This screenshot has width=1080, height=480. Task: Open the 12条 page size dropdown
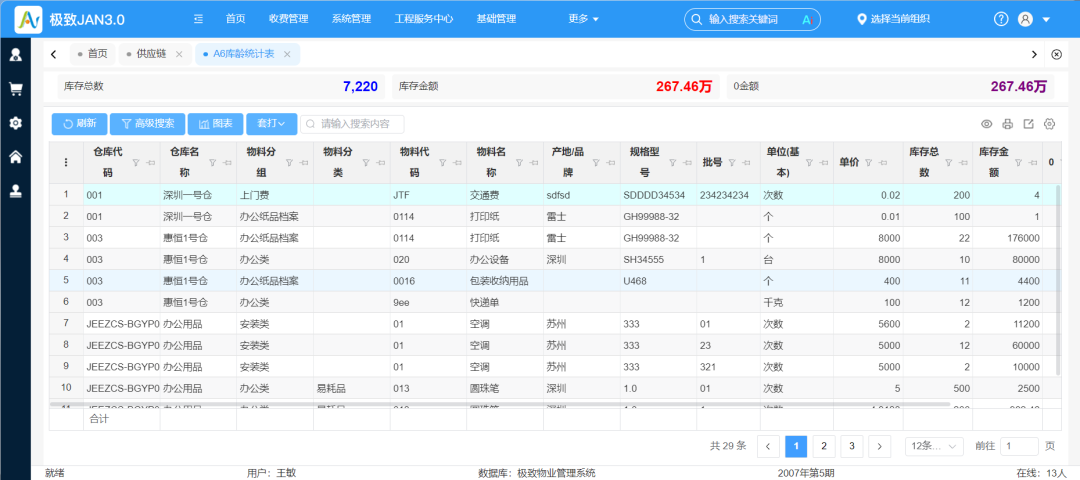934,446
